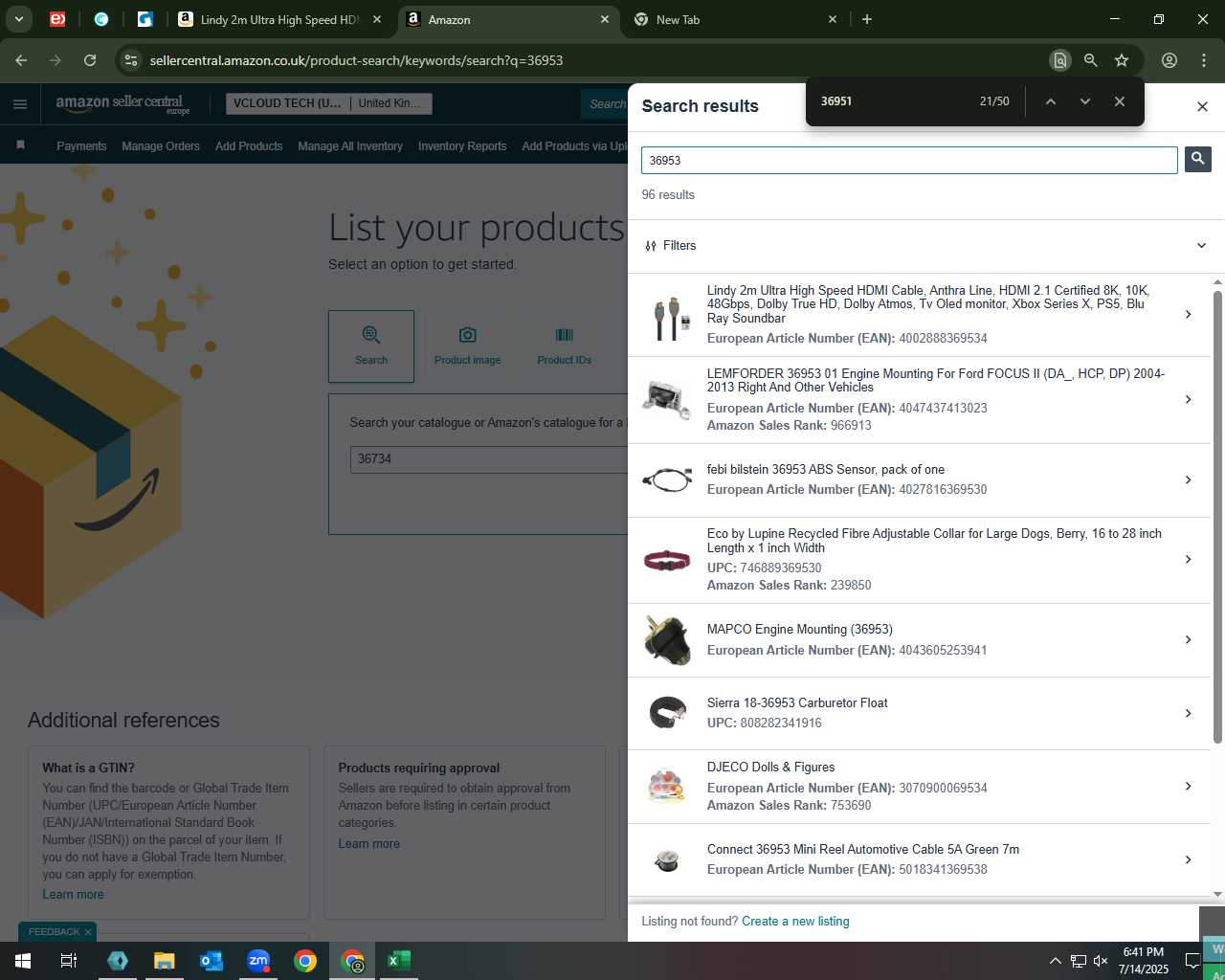This screenshot has height=980, width=1225.
Task: Click Learn more under Products requiring approval
Action: point(368,844)
